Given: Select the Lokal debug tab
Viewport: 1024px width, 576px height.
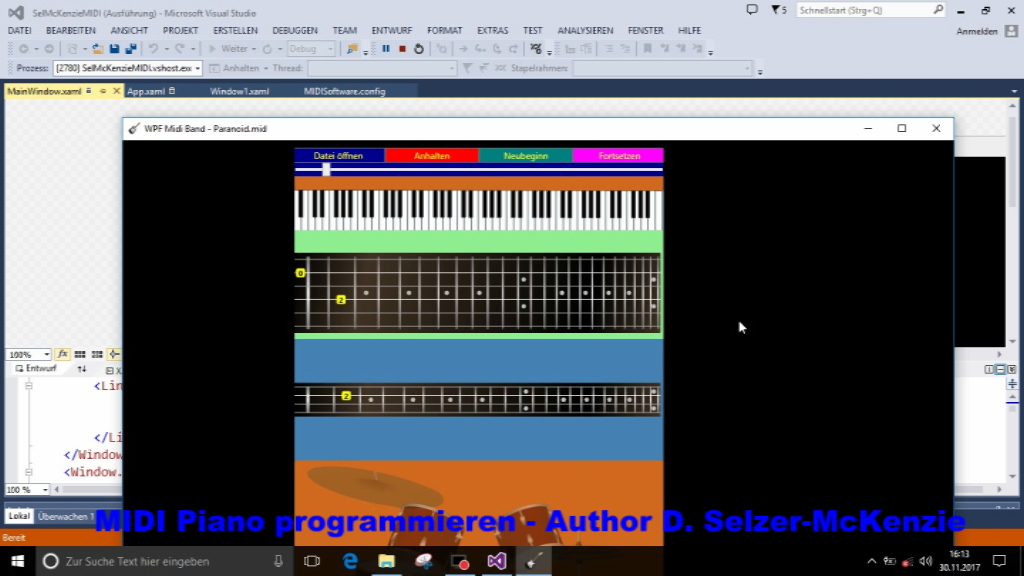Looking at the screenshot, I should click(19, 516).
